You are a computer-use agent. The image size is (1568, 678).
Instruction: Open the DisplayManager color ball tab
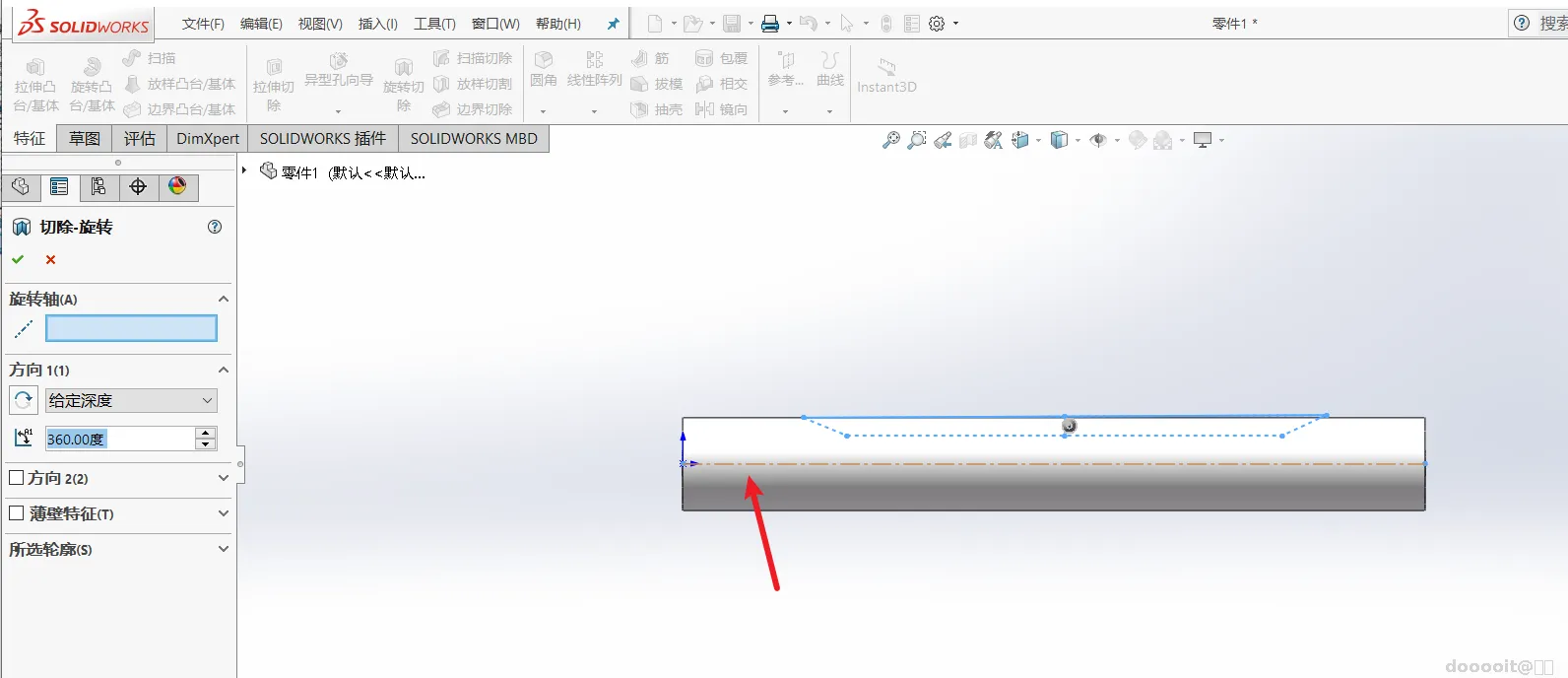(x=177, y=187)
